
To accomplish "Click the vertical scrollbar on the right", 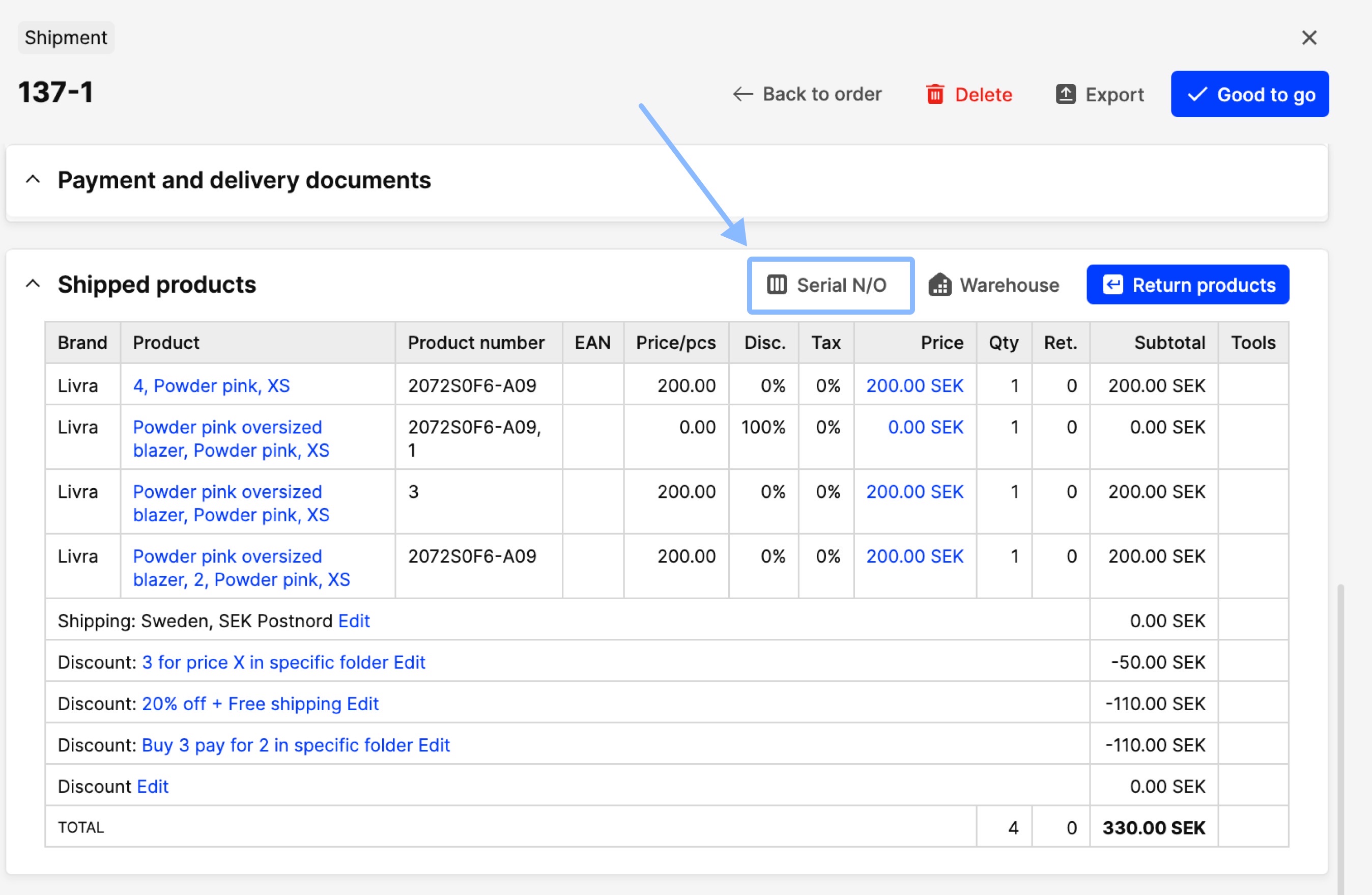I will [1341, 738].
